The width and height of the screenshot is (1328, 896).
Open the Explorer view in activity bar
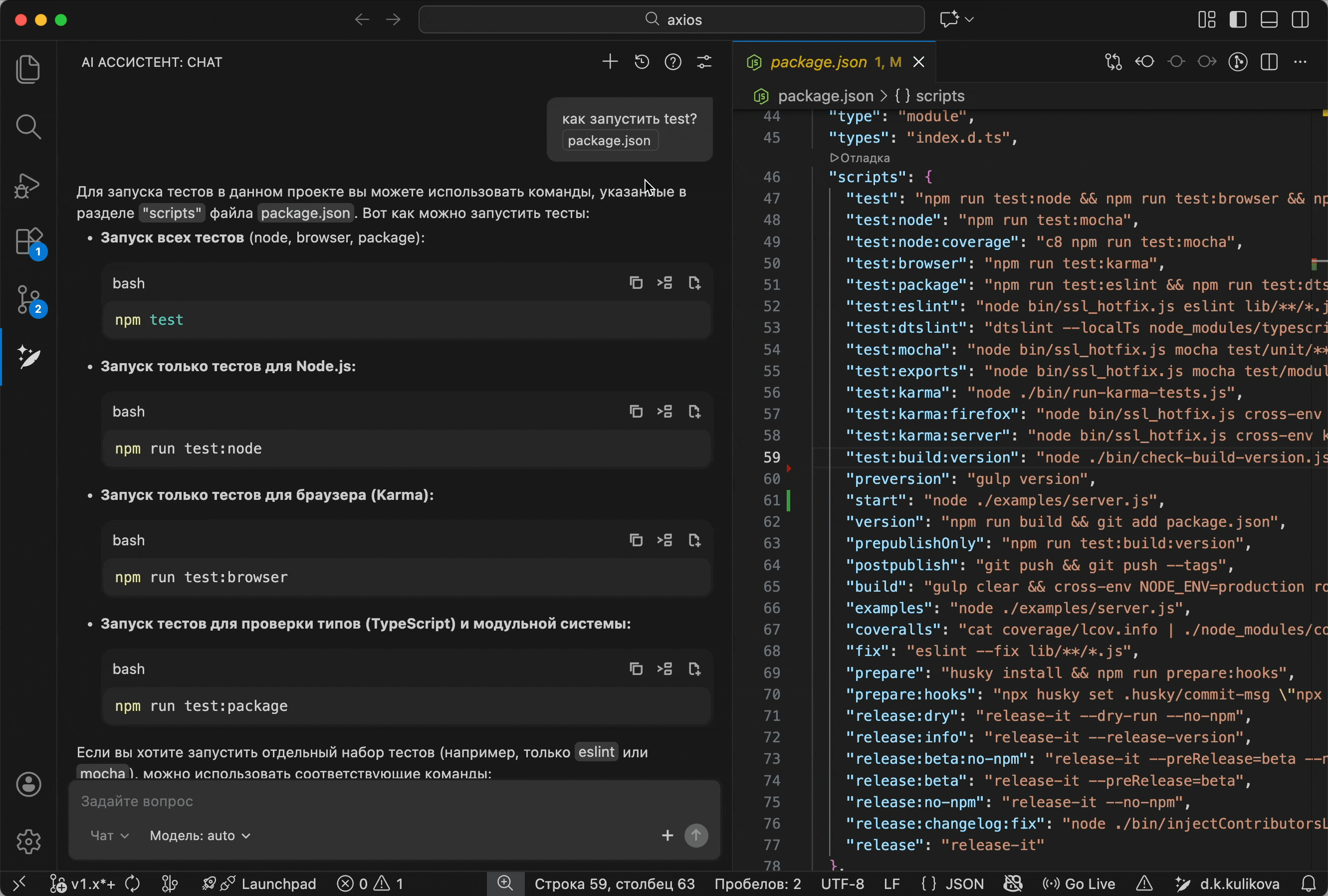point(28,69)
